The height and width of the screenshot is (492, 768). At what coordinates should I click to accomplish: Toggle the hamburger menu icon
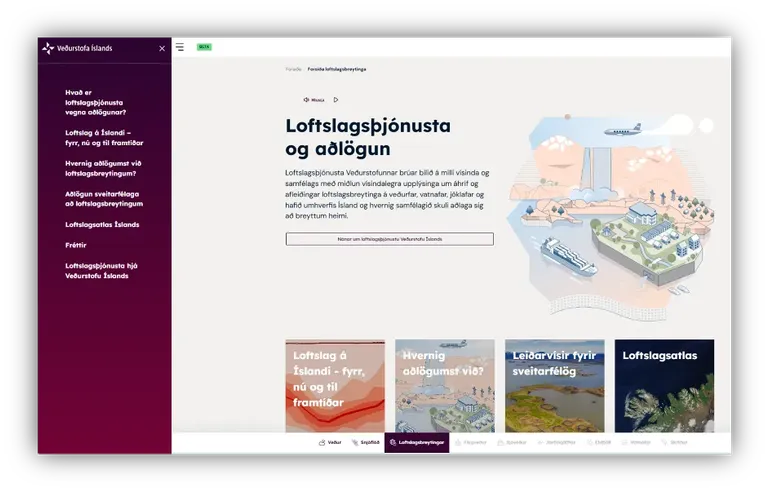(180, 47)
